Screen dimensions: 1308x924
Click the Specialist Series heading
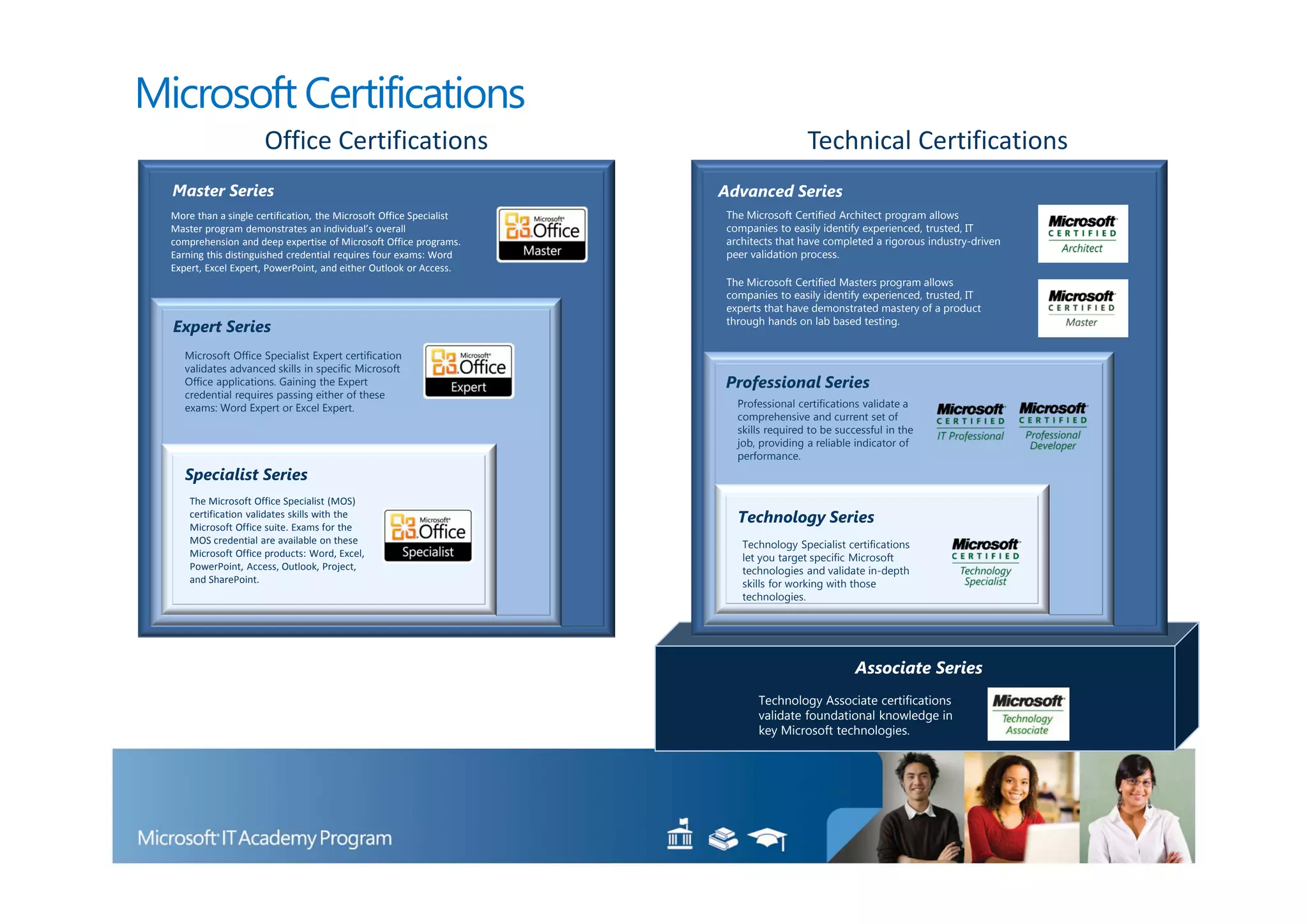point(246,474)
